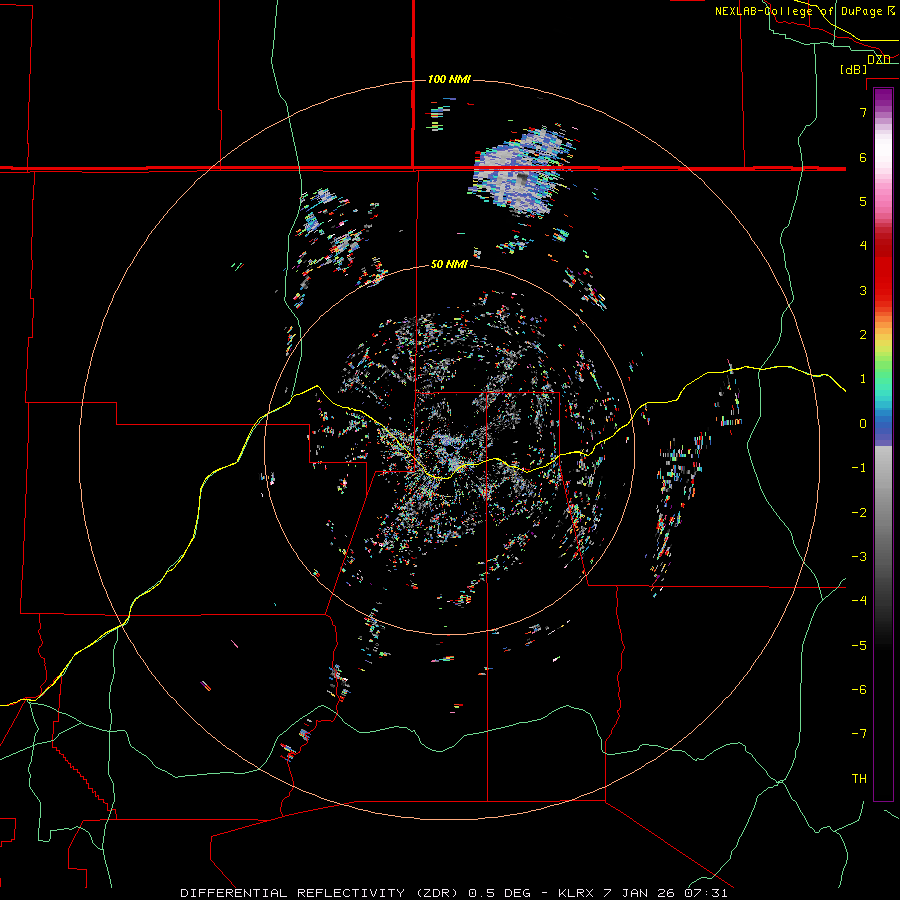The height and width of the screenshot is (900, 900).
Task: Click the 5 value on the ZDR scale
Action: (863, 201)
